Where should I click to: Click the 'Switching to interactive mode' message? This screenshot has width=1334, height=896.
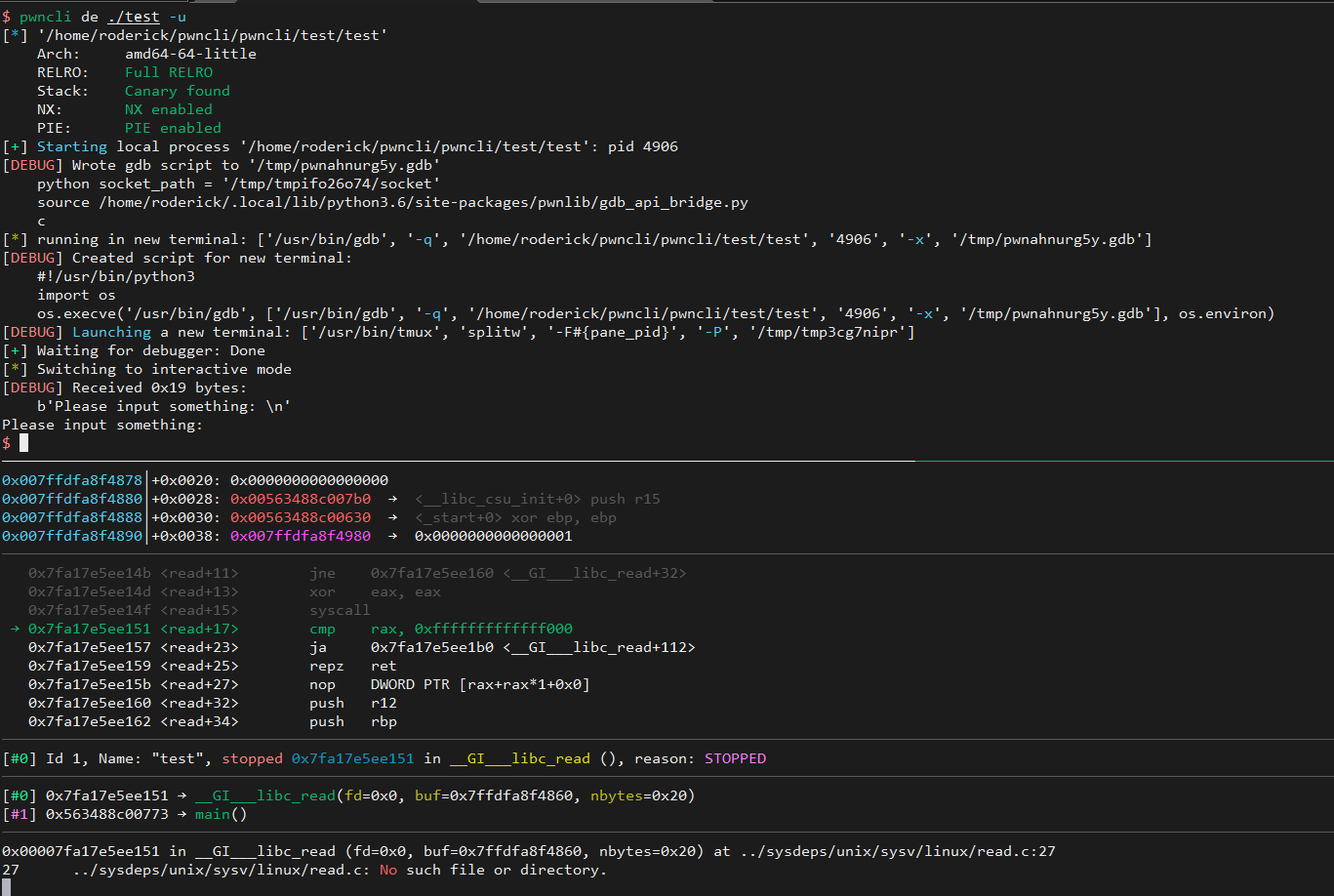coord(164,369)
